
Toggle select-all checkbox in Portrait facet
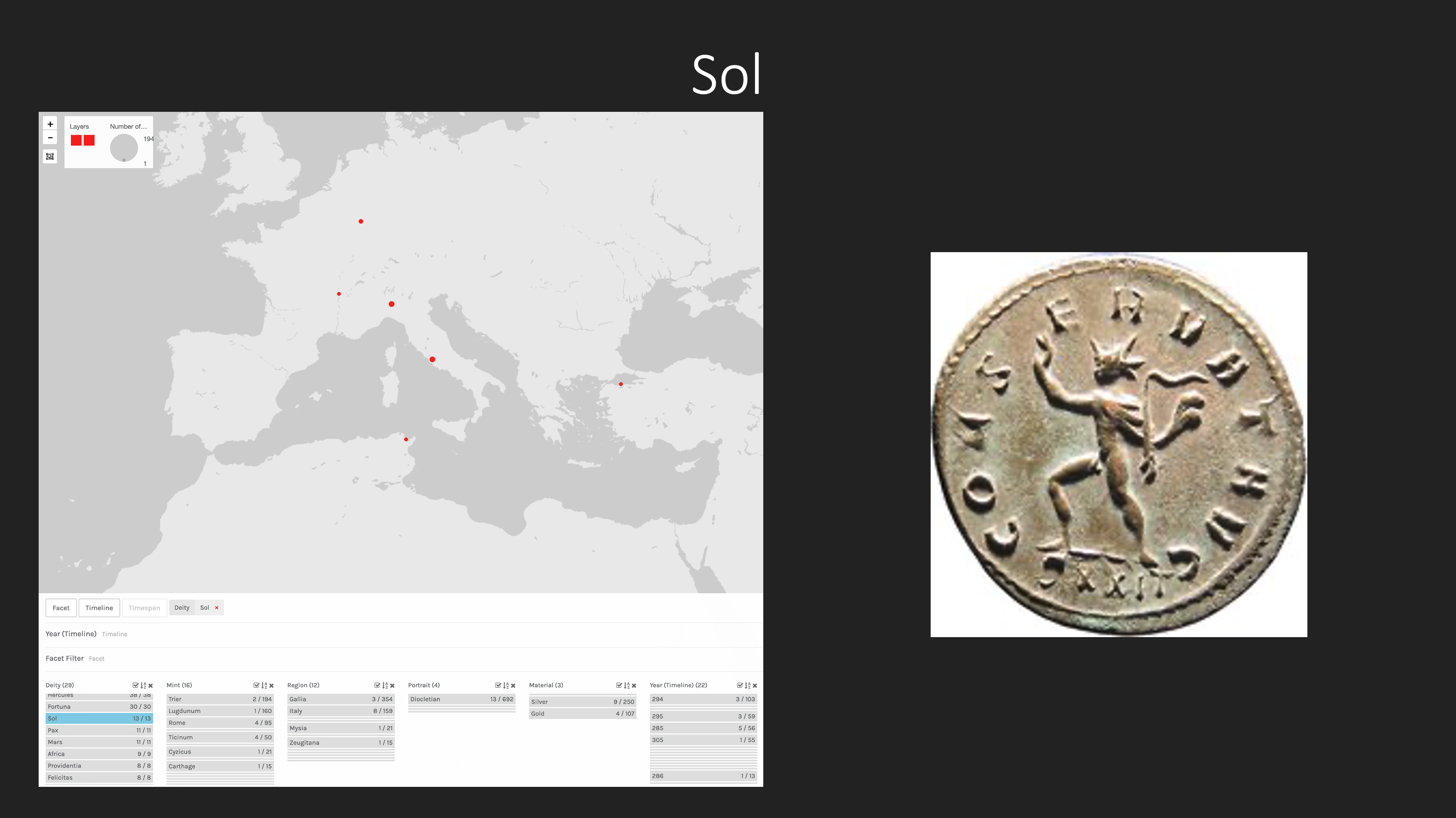pyautogui.click(x=498, y=685)
